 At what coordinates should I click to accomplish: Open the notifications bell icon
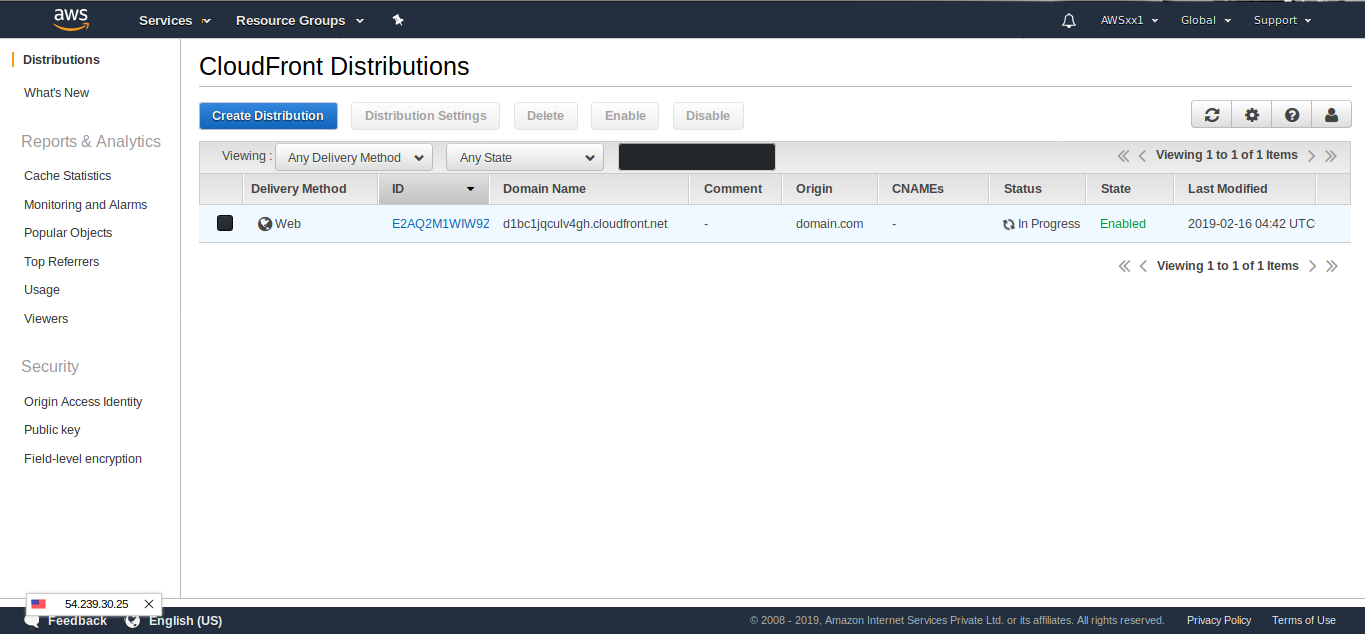[1069, 20]
